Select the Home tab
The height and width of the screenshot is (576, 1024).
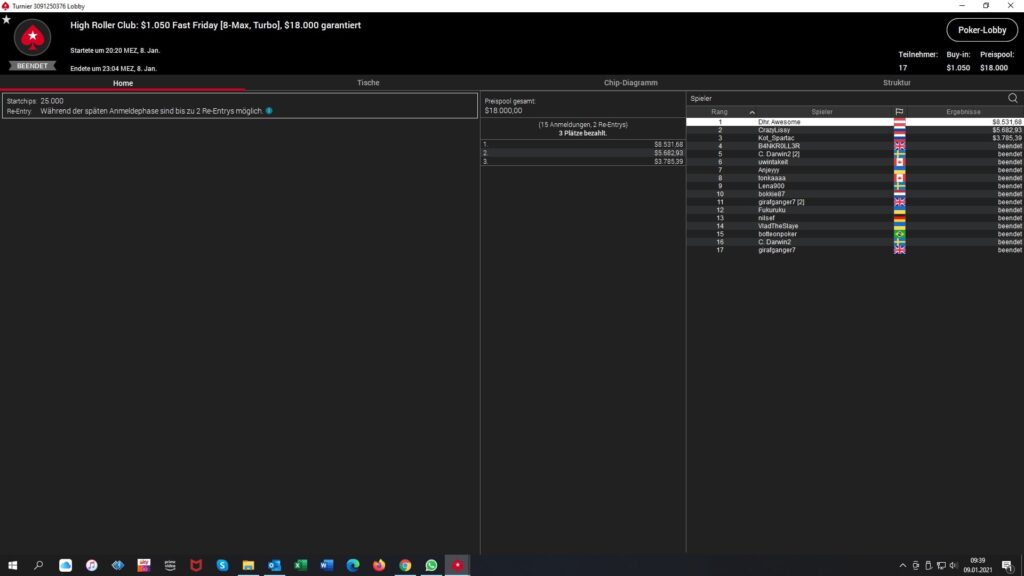pyautogui.click(x=123, y=83)
